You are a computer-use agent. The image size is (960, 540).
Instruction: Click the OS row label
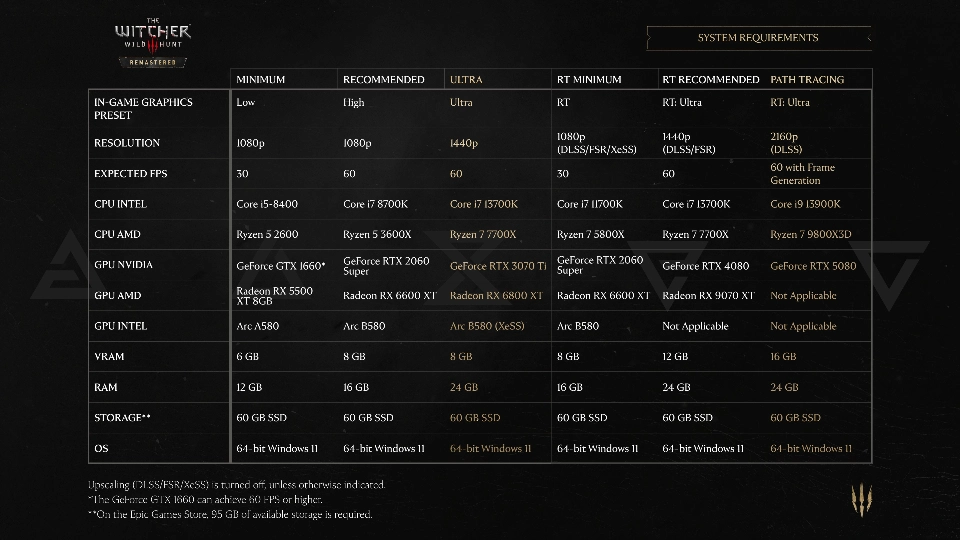coord(101,448)
